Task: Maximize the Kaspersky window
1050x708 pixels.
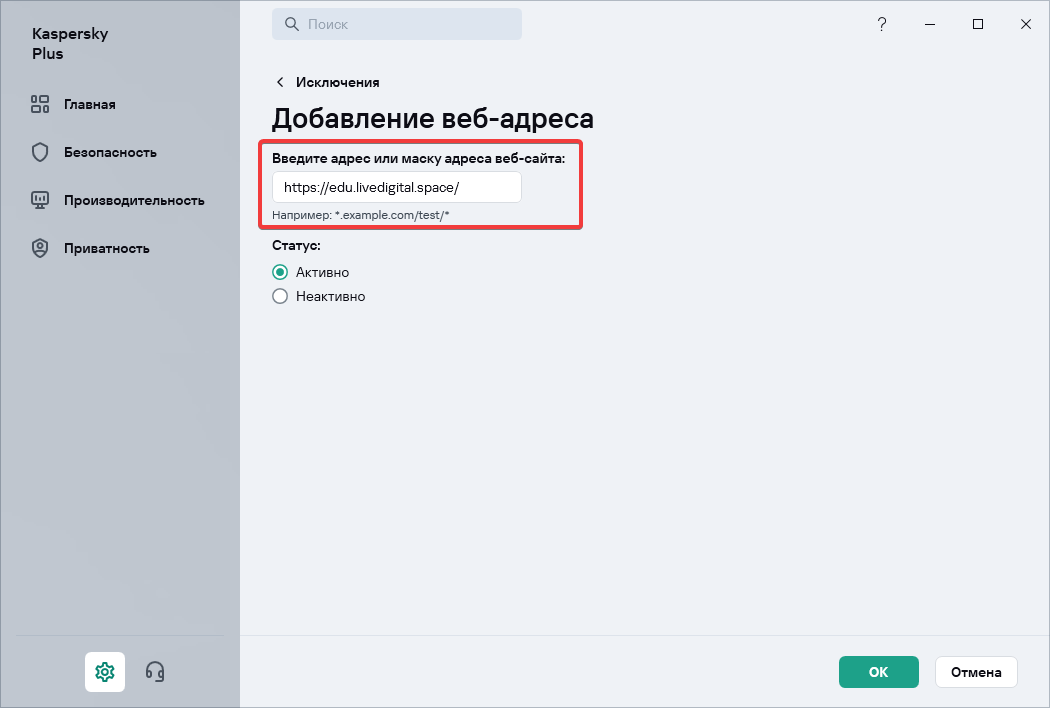Action: coord(978,25)
